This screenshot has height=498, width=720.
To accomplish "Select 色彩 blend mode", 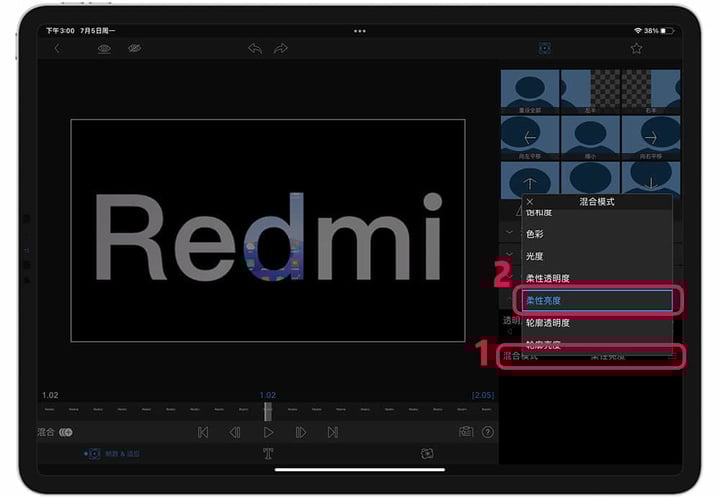I will point(597,234).
